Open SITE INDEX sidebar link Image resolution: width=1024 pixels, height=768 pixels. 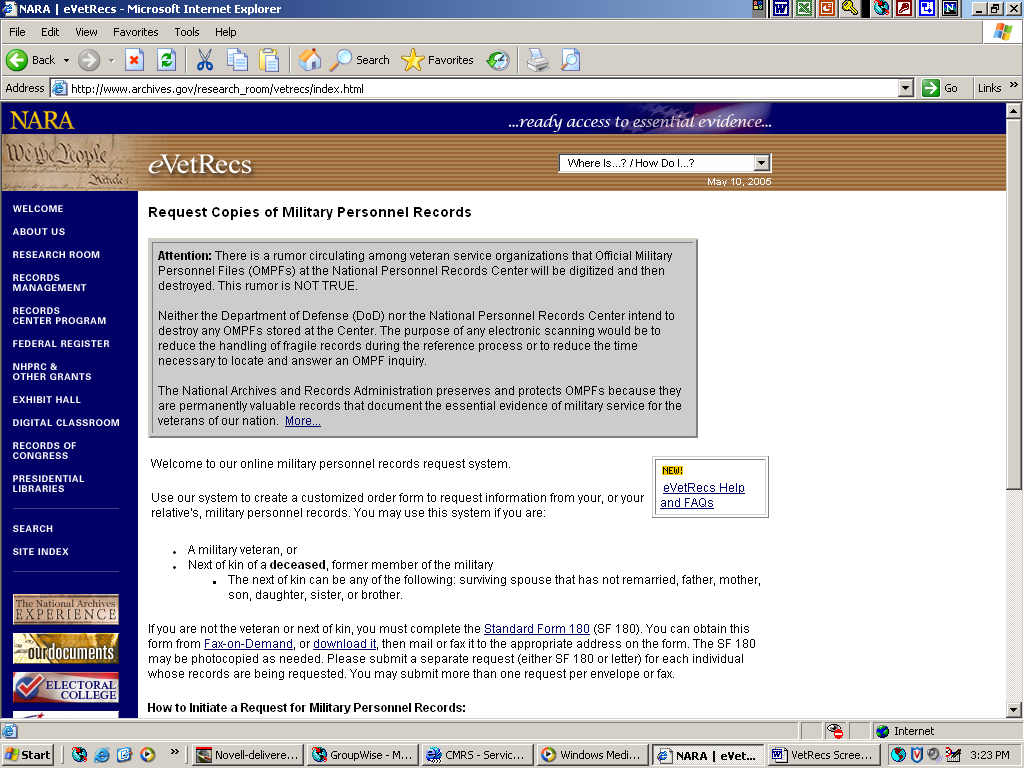click(x=40, y=552)
